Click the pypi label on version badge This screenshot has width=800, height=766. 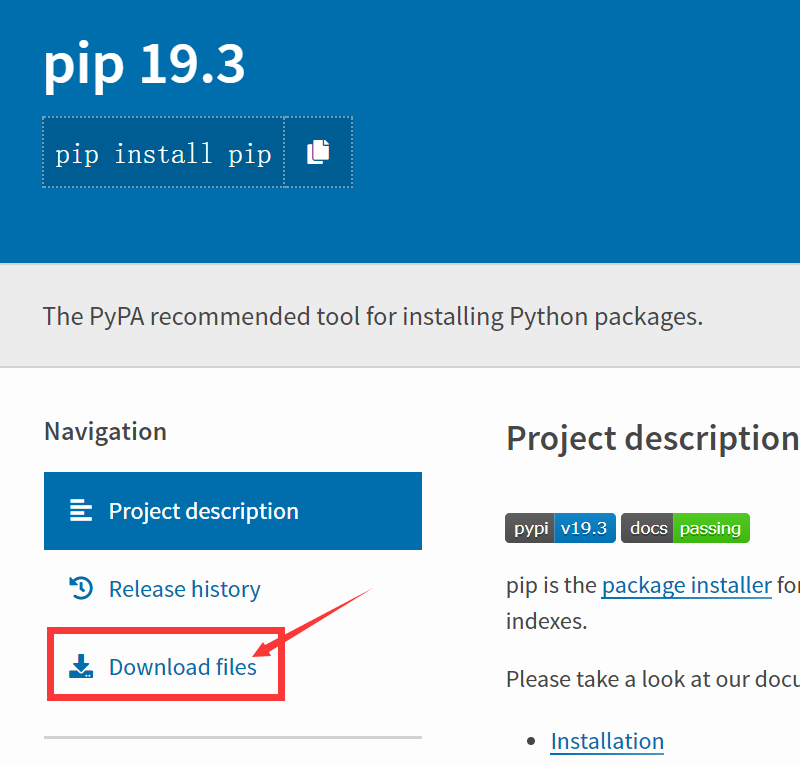pyautogui.click(x=531, y=528)
